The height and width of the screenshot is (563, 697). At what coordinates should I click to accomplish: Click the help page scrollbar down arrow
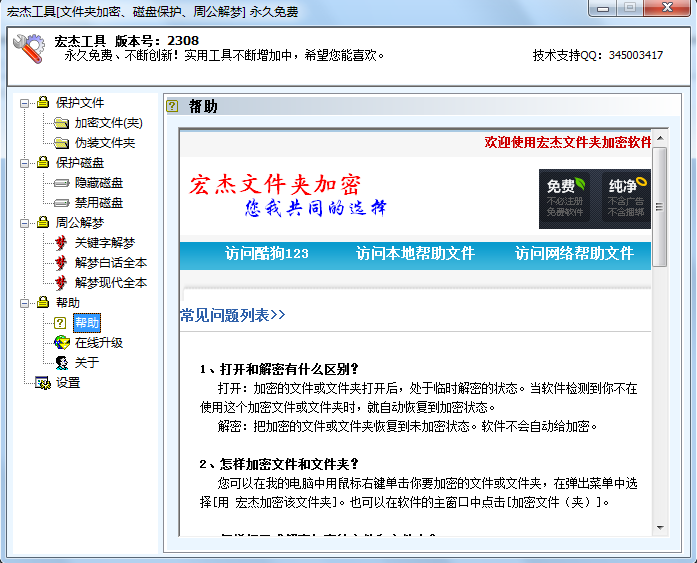[x=660, y=527]
